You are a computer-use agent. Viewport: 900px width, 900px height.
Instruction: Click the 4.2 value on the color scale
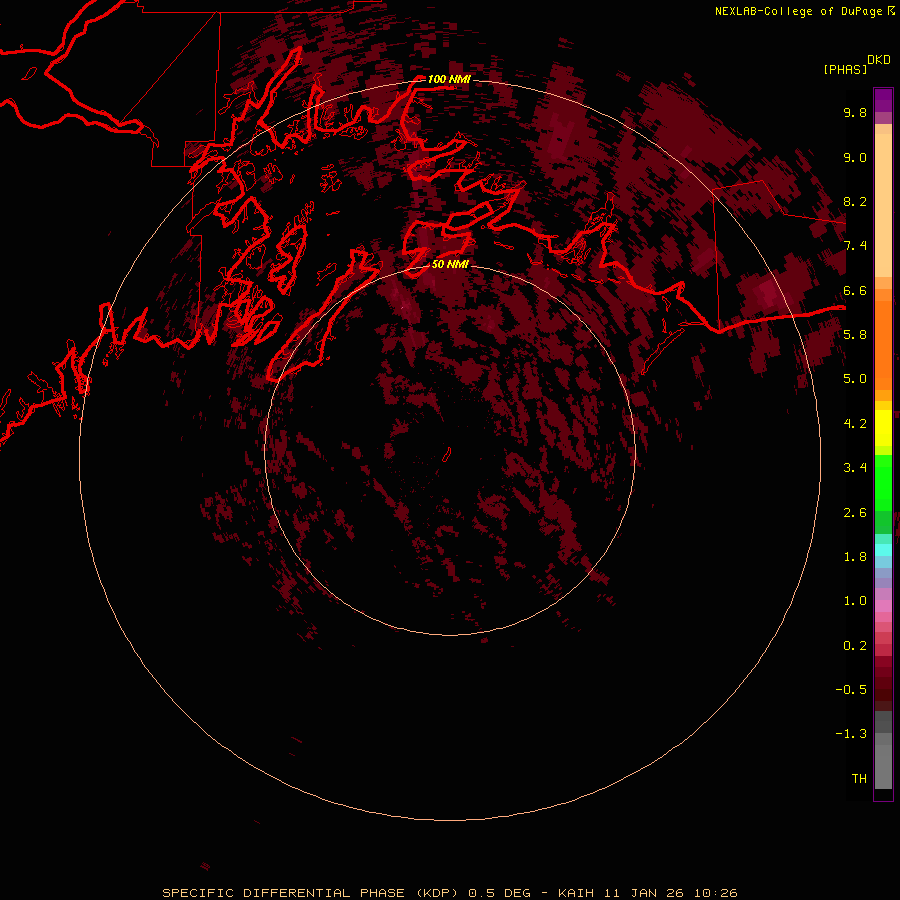(855, 423)
